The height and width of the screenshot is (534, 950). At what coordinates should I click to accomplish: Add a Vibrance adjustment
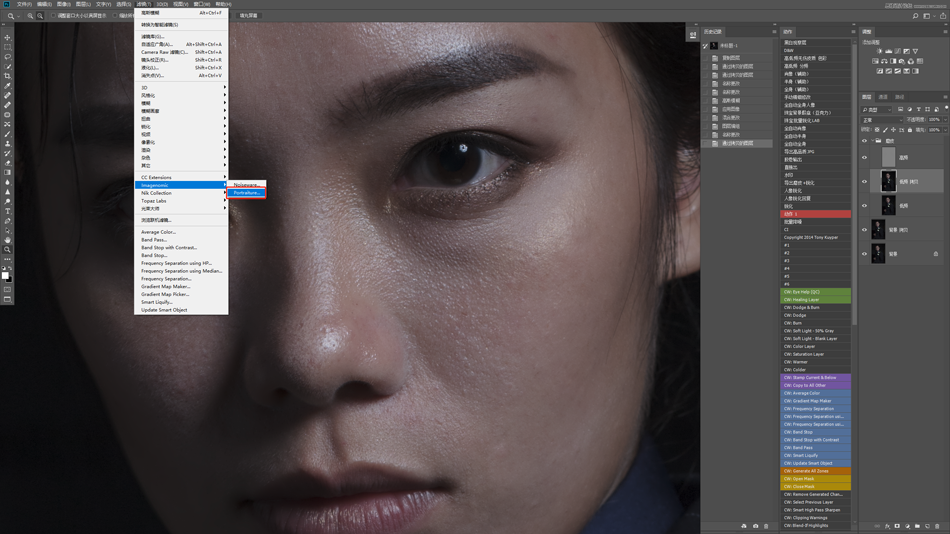(x=915, y=52)
